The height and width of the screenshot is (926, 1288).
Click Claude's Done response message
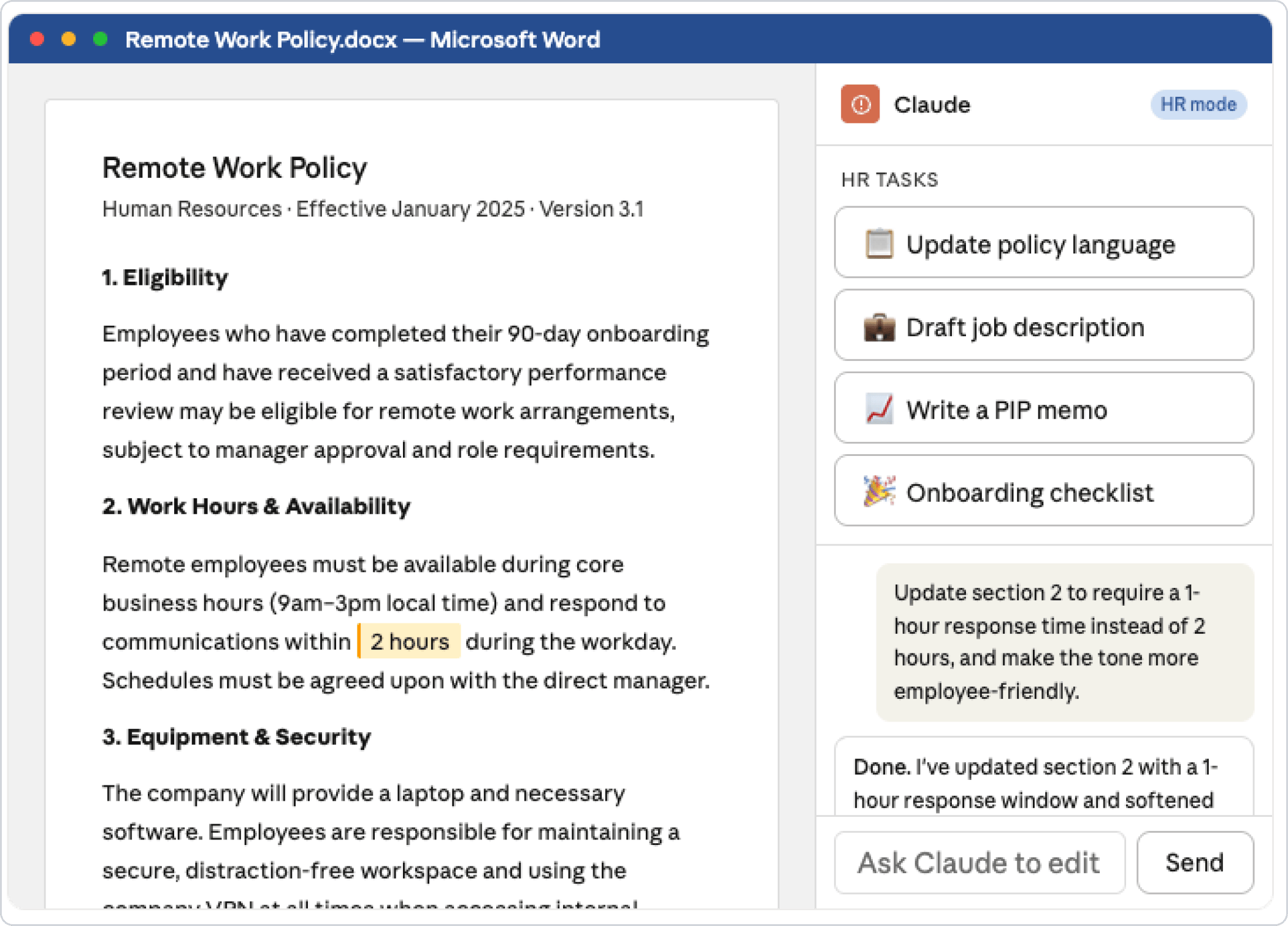1043,776
